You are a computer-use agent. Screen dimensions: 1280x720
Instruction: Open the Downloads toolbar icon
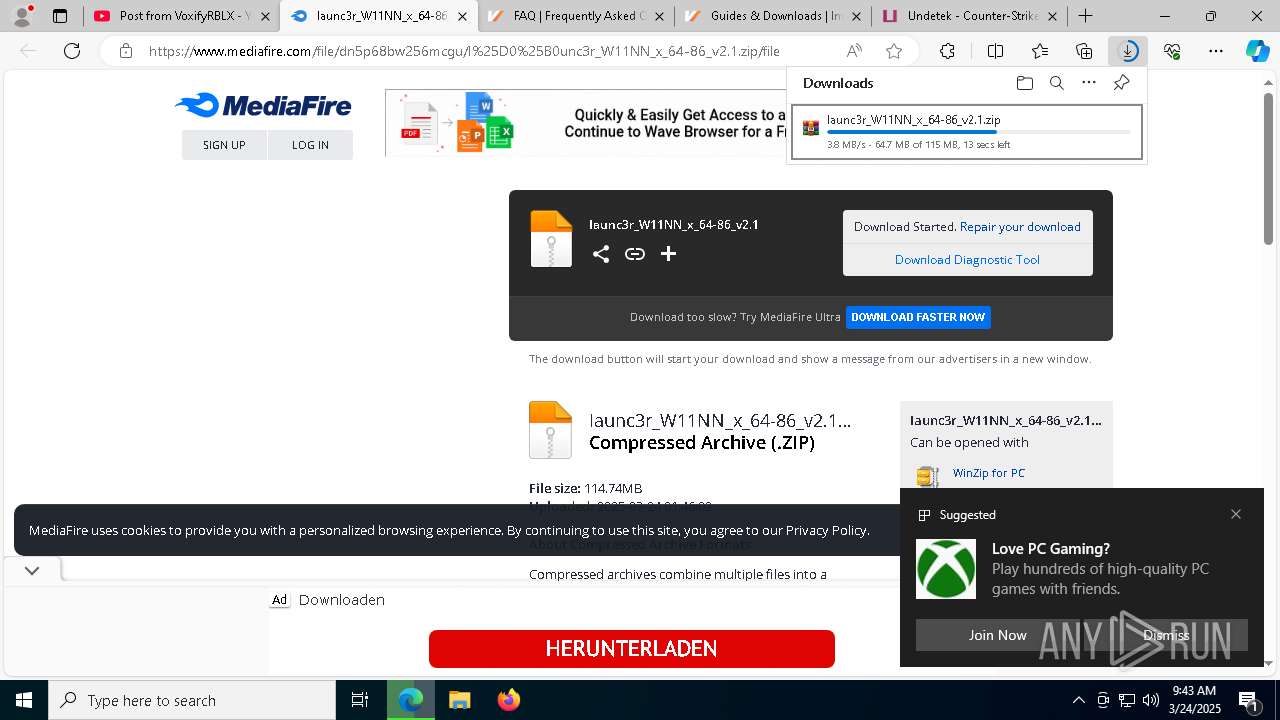click(1128, 51)
